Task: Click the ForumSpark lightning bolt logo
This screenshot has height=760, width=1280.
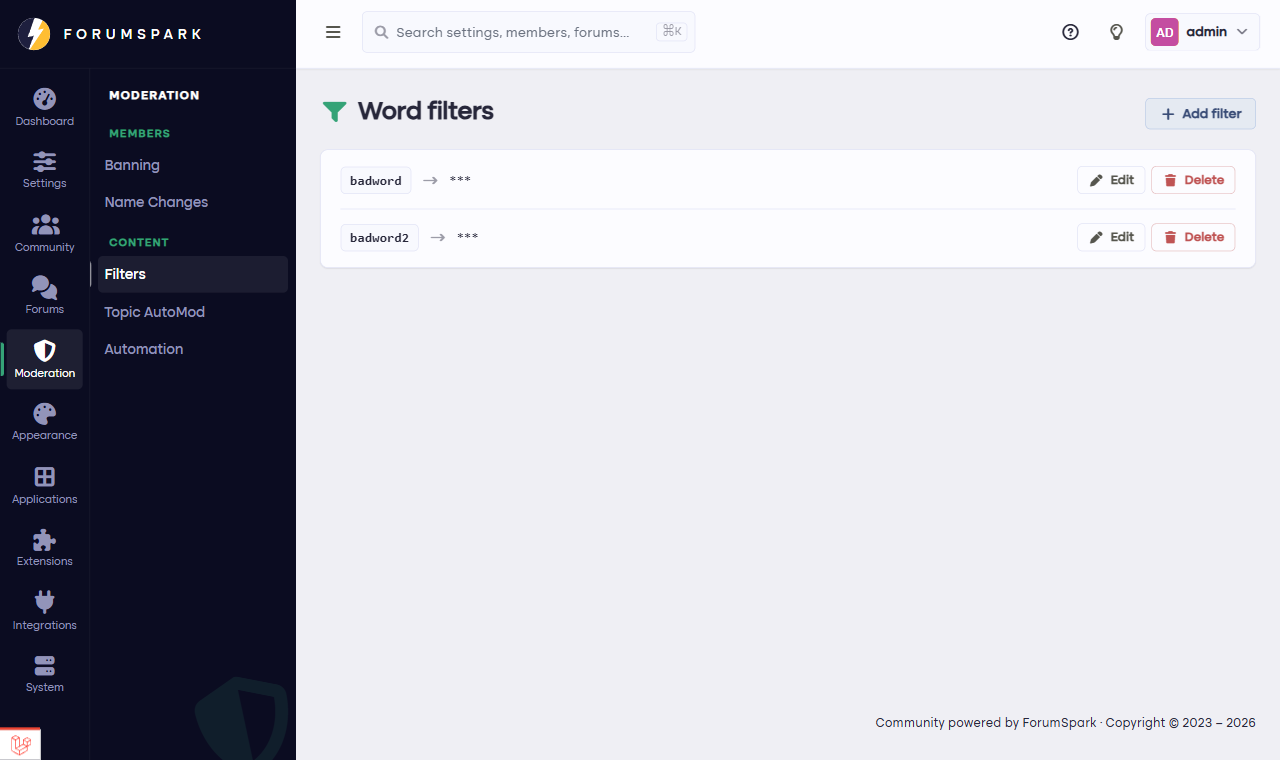Action: click(x=34, y=34)
